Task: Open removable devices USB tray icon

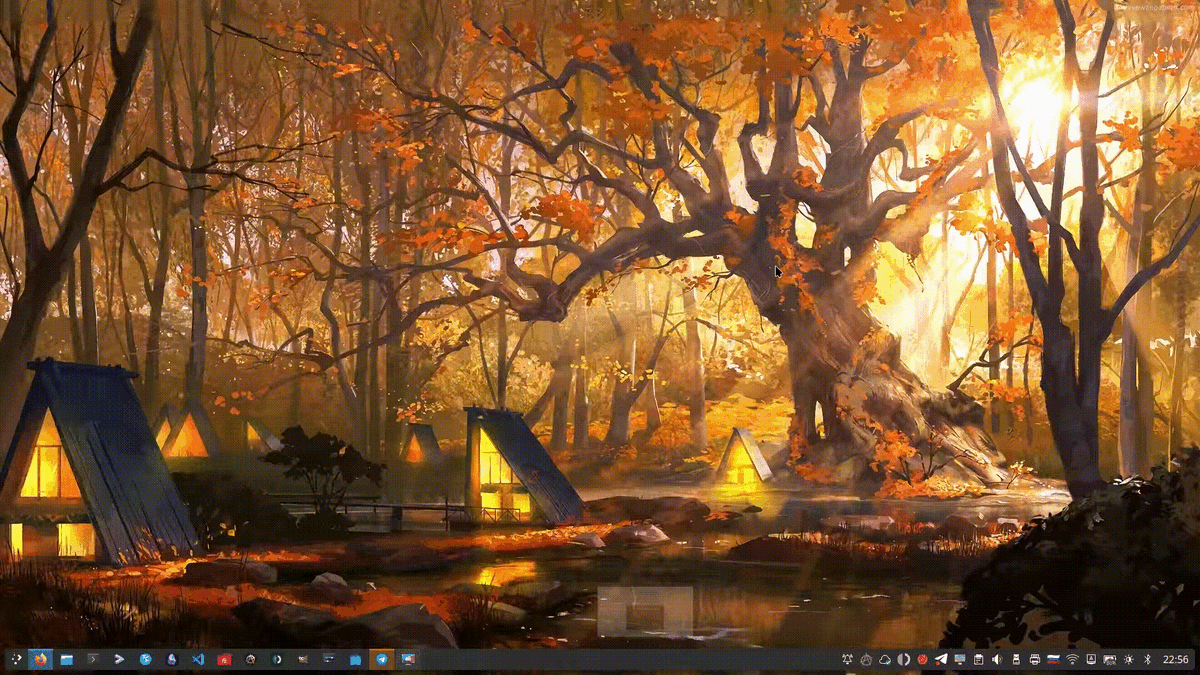Action: [x=1016, y=659]
